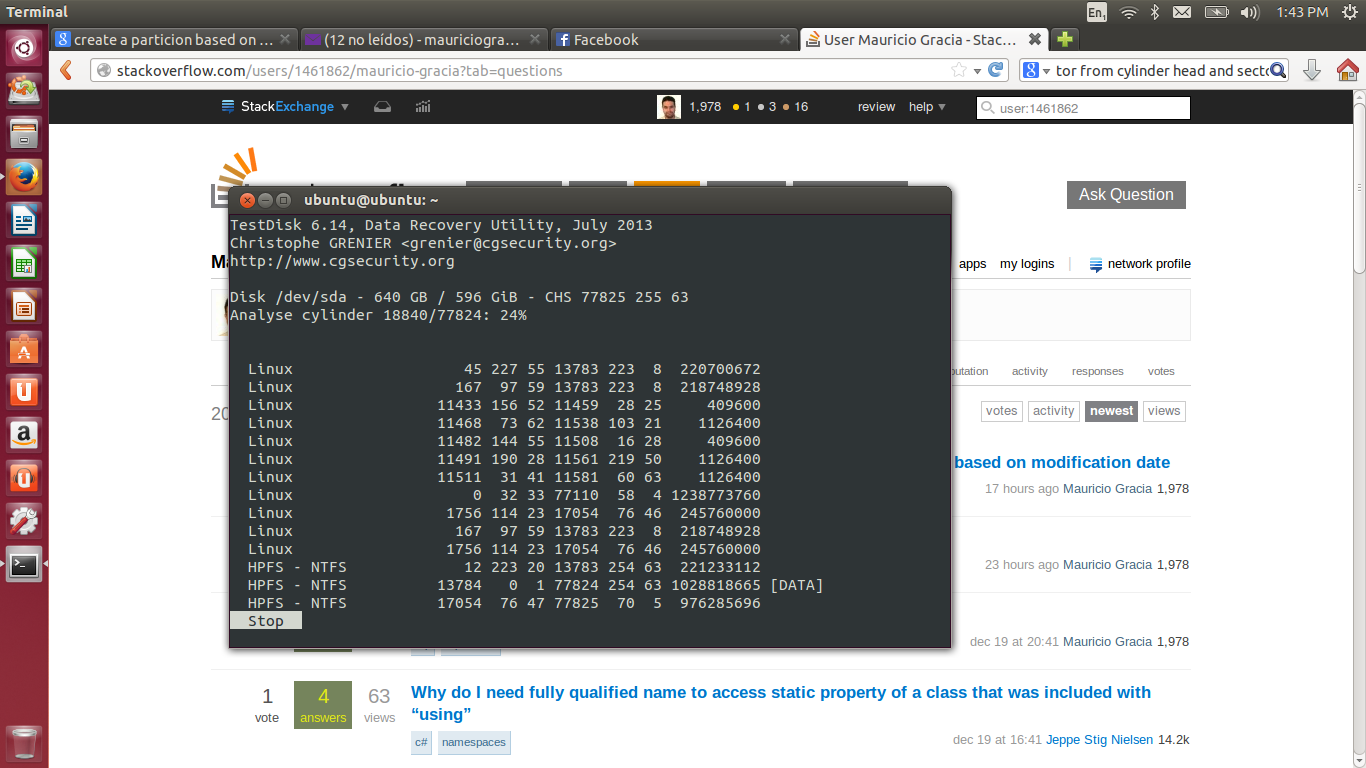Image resolution: width=1366 pixels, height=768 pixels.
Task: Bookmark this page with the star
Action: pos(958,70)
